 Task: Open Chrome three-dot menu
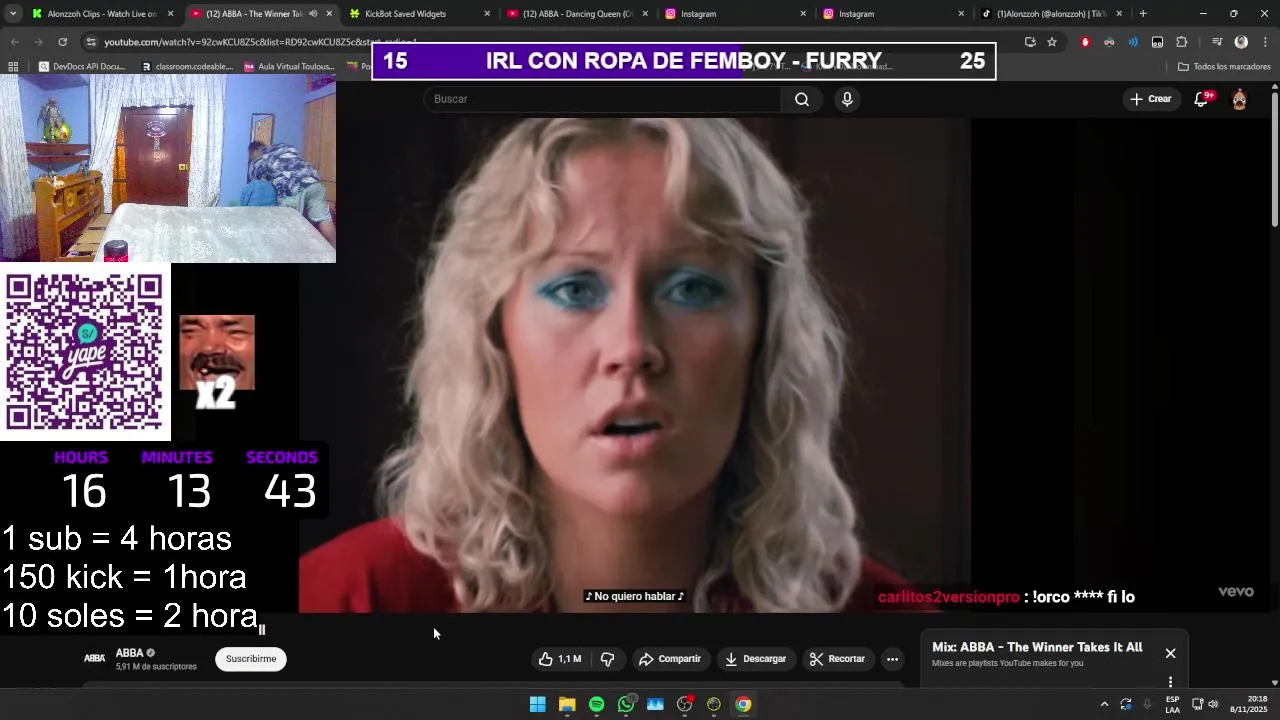click(x=1265, y=42)
